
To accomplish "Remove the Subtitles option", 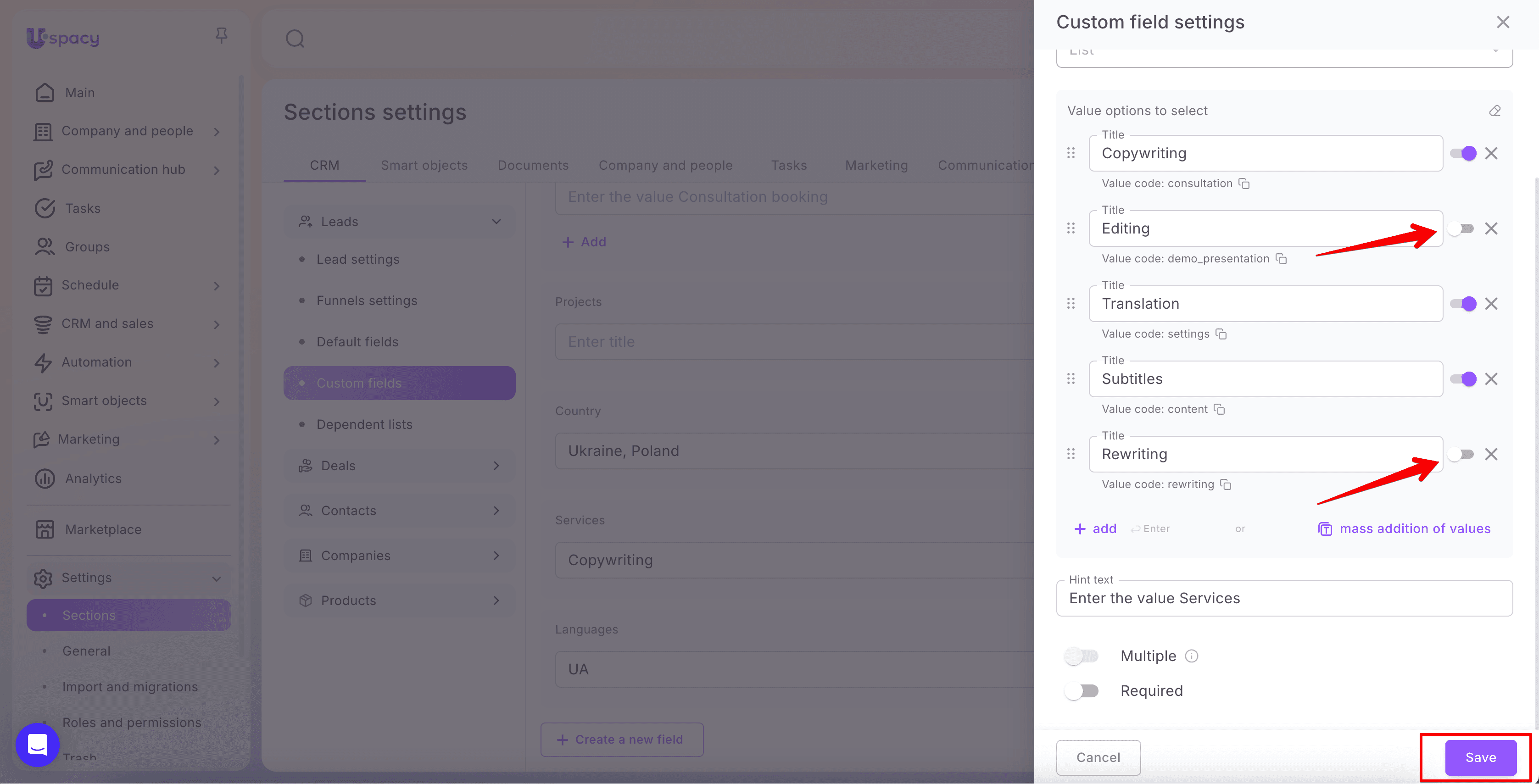I will point(1491,379).
